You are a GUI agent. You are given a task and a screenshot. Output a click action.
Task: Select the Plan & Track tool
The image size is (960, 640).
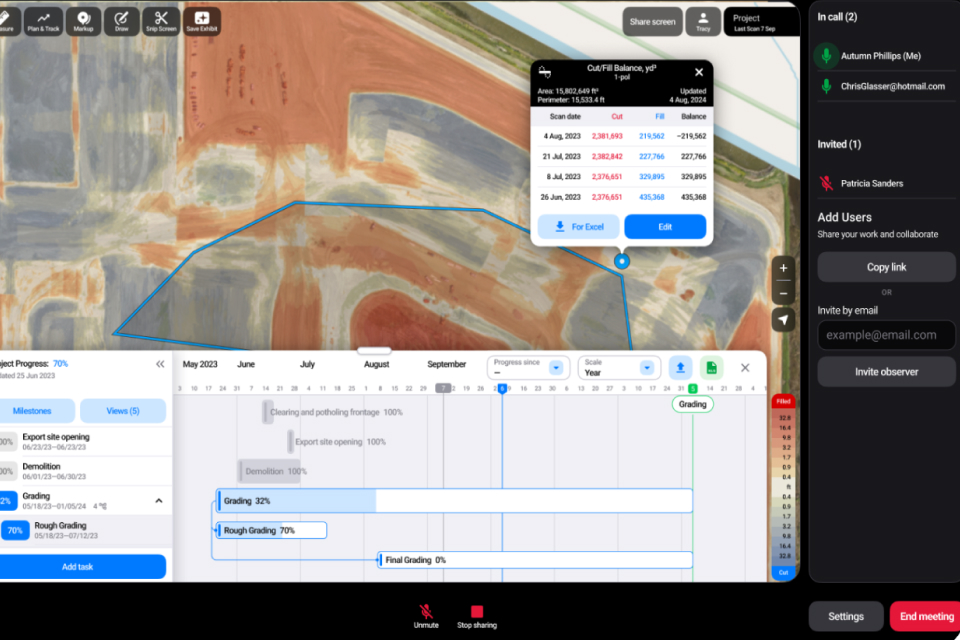tap(43, 21)
